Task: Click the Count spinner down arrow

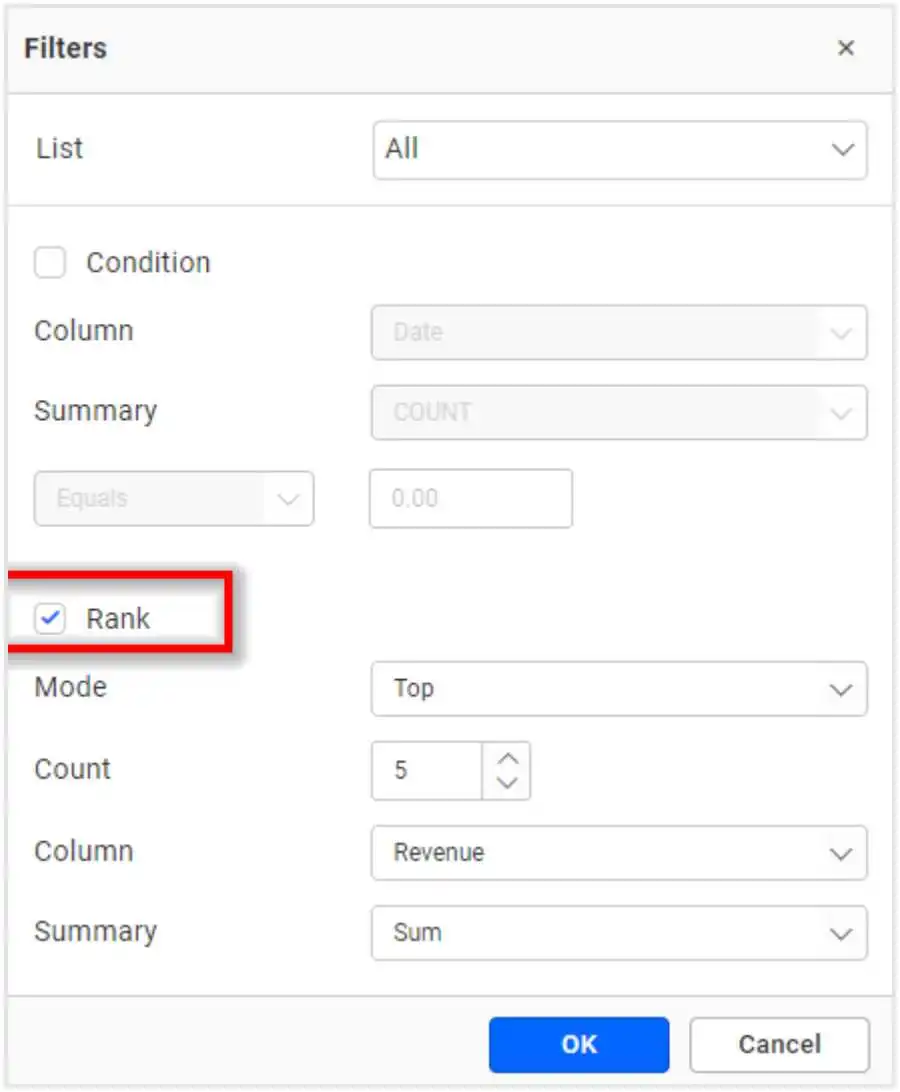Action: coord(508,782)
